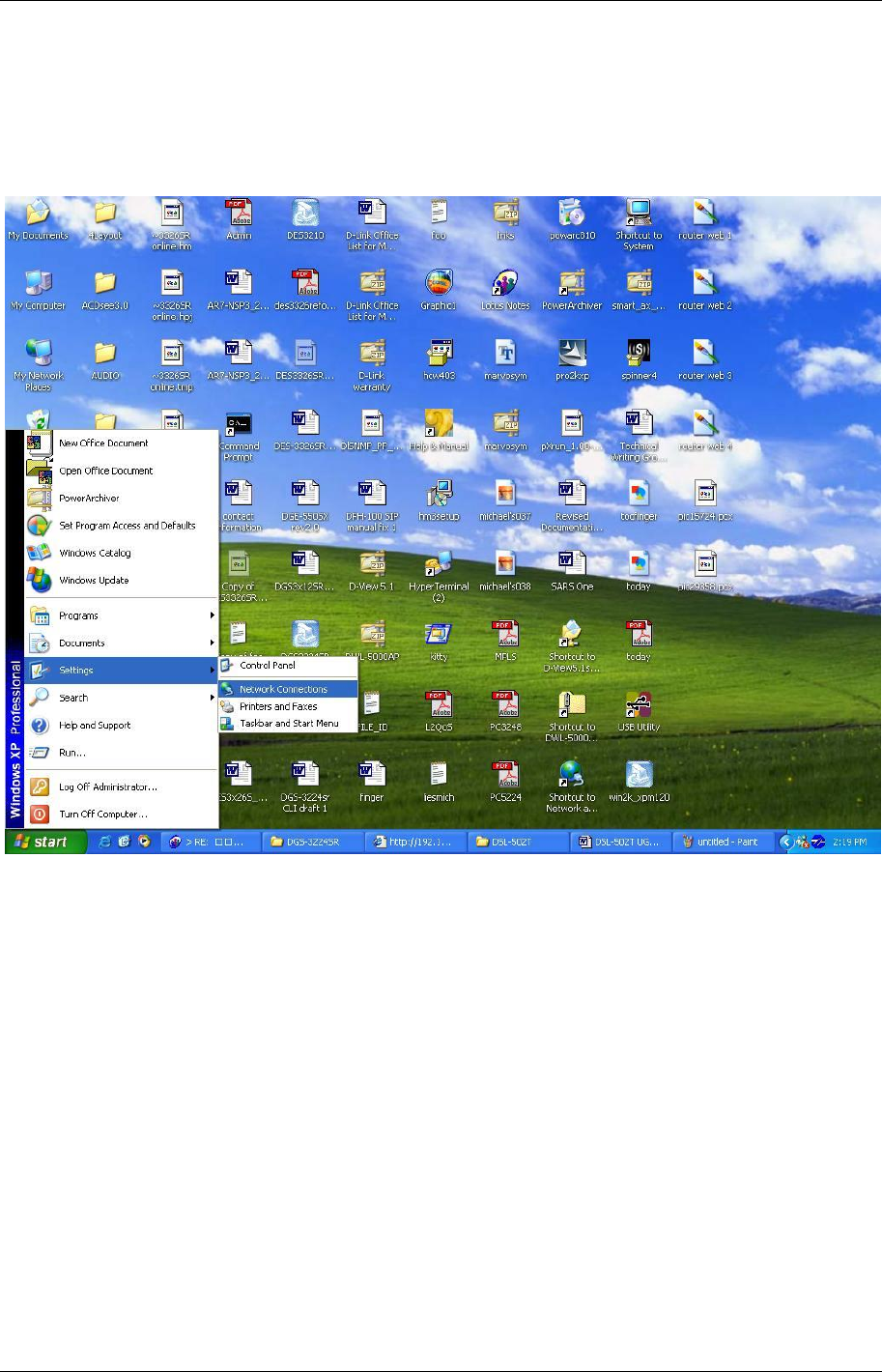The image size is (882, 1372).
Task: Choose Control Panel in Settings submenu
Action: [x=288, y=666]
